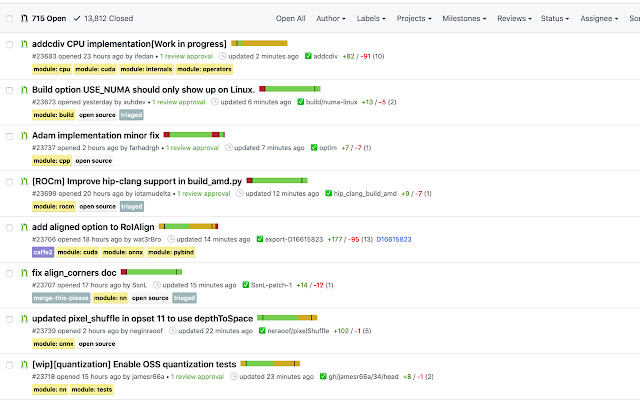Select checkbox for add aligned option to RoIAlign
This screenshot has height=400, width=640.
[9, 227]
